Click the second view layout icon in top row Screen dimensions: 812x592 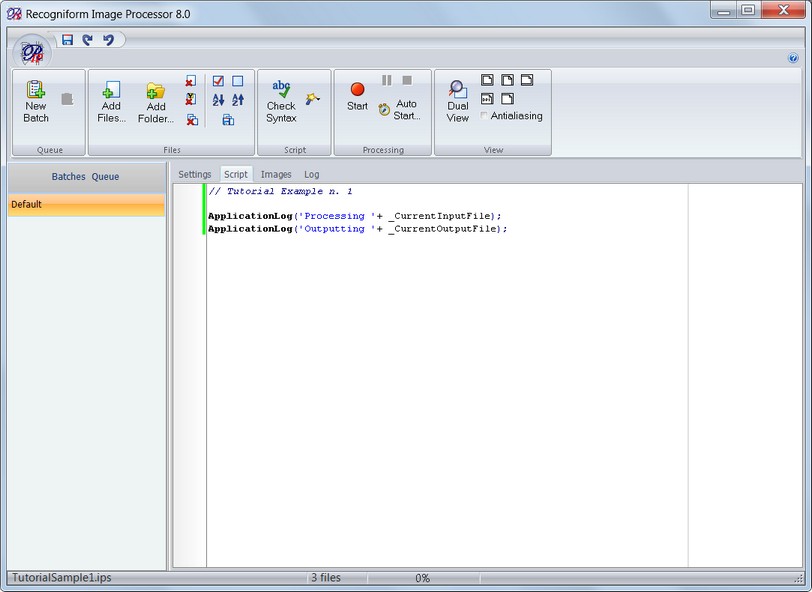(508, 80)
